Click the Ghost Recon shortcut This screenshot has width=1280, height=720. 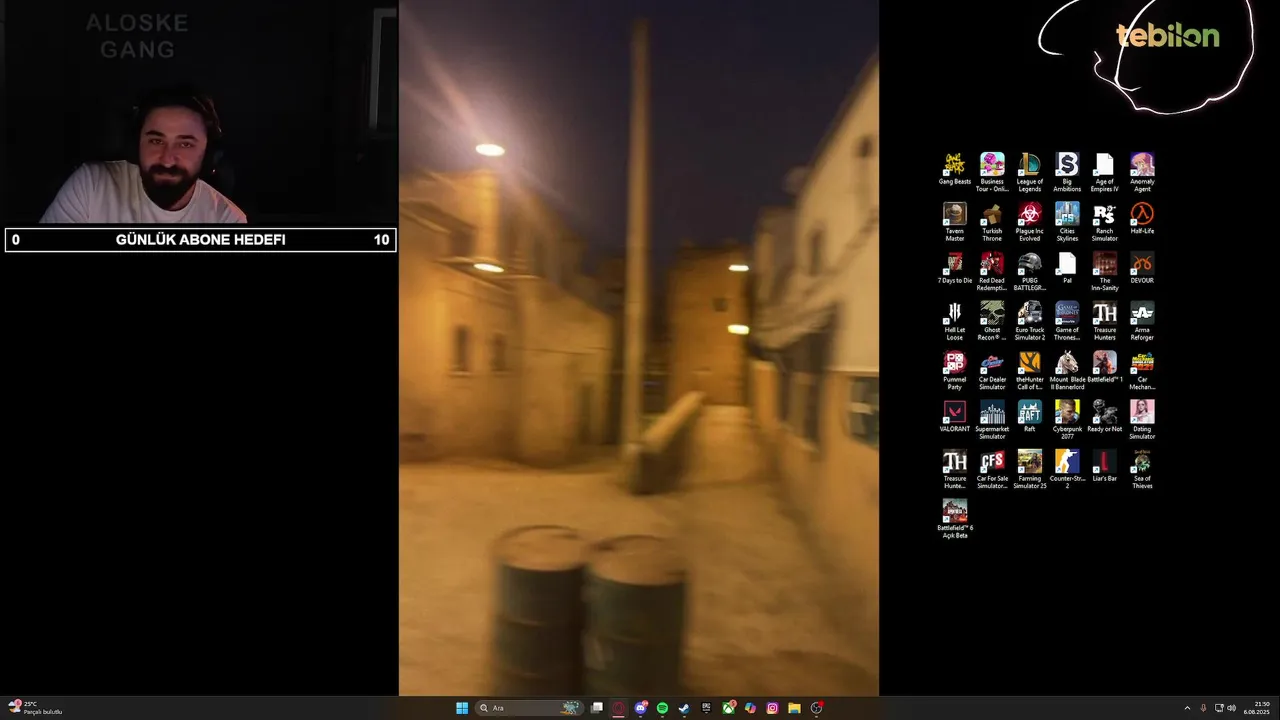992,321
